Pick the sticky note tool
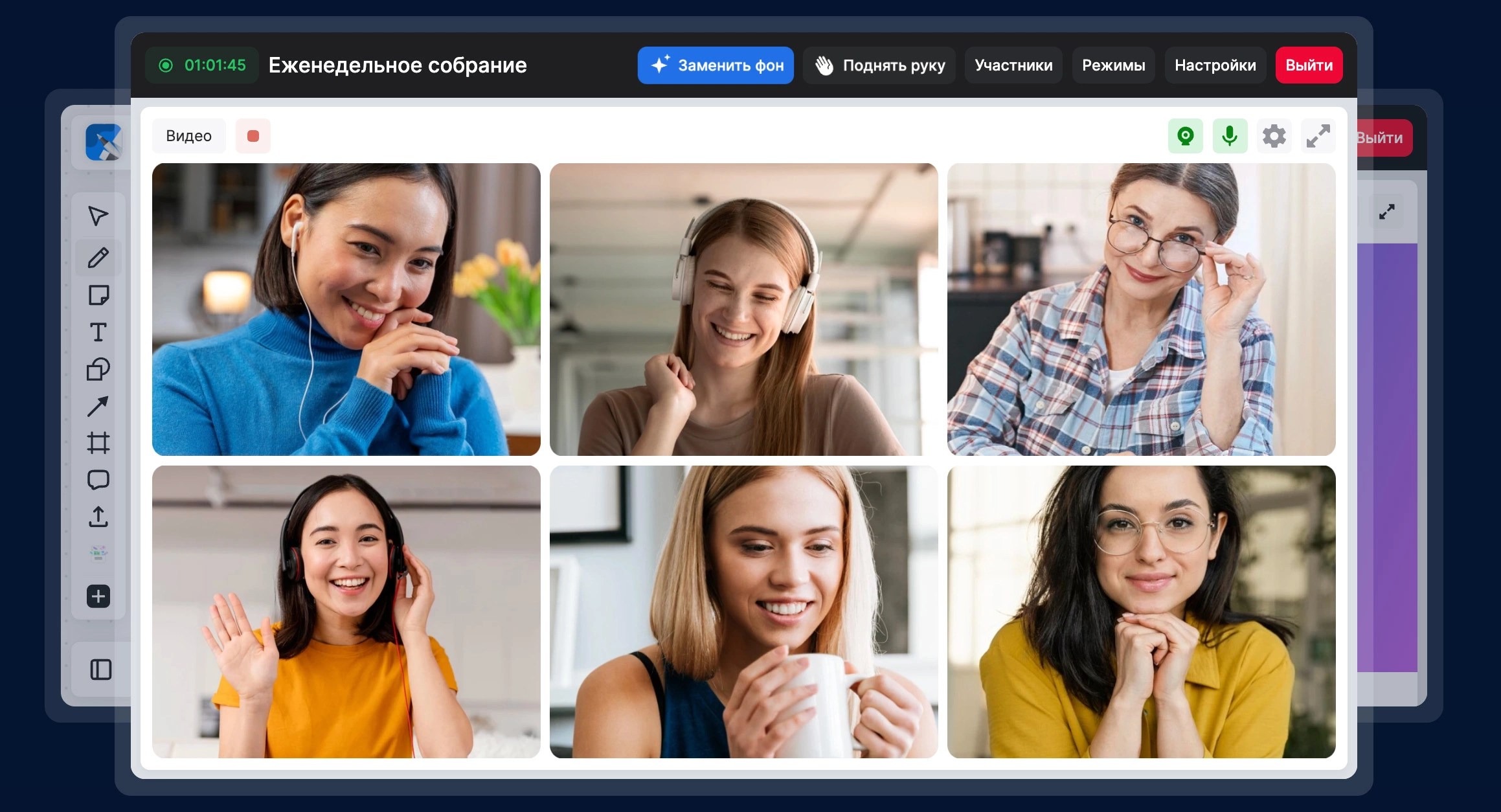This screenshot has height=812, width=1501. 98,295
